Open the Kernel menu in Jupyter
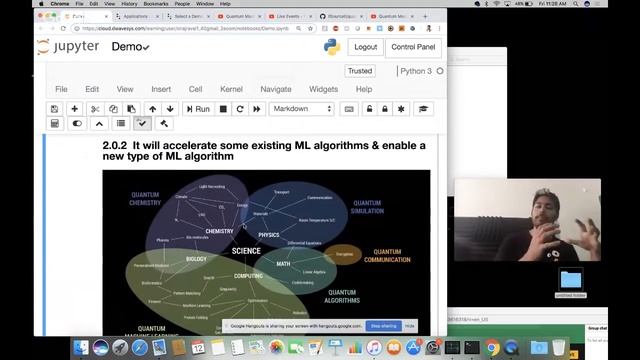The width and height of the screenshot is (640, 360). 231,89
